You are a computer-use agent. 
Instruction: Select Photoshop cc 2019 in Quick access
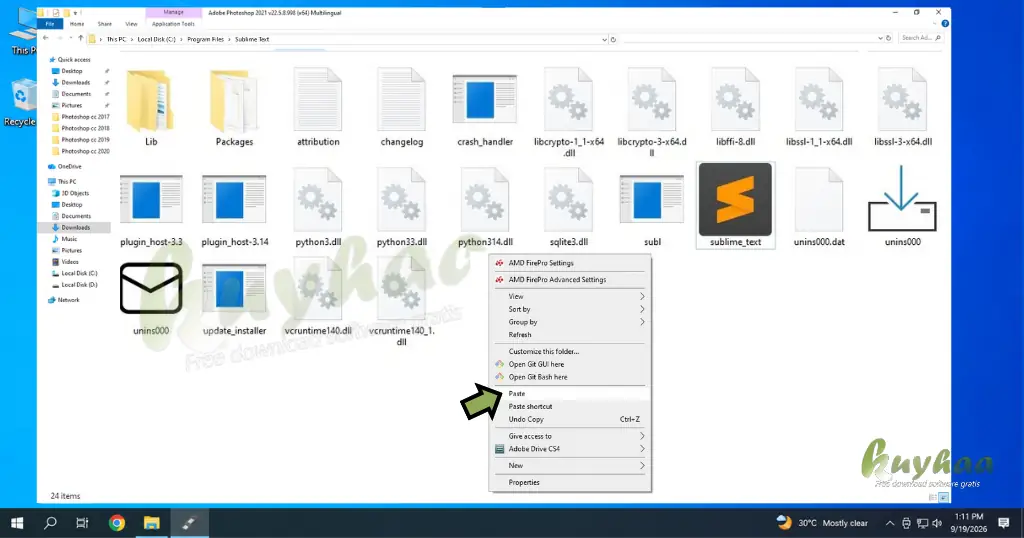85,140
